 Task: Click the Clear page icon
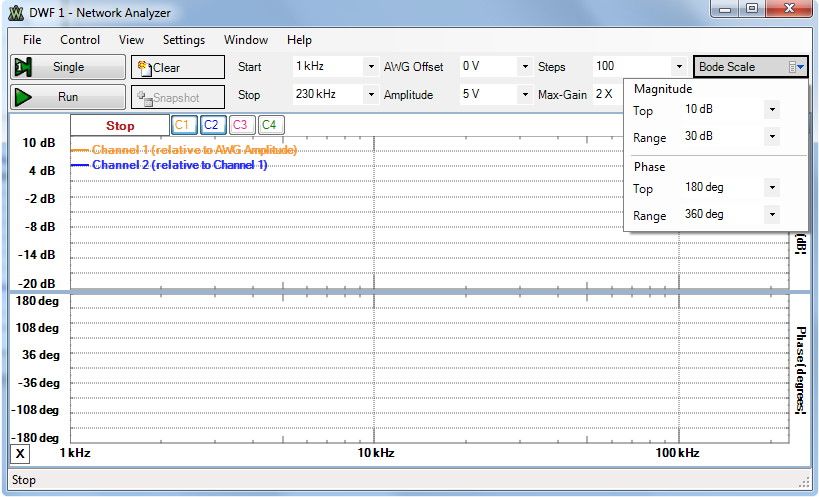point(145,68)
